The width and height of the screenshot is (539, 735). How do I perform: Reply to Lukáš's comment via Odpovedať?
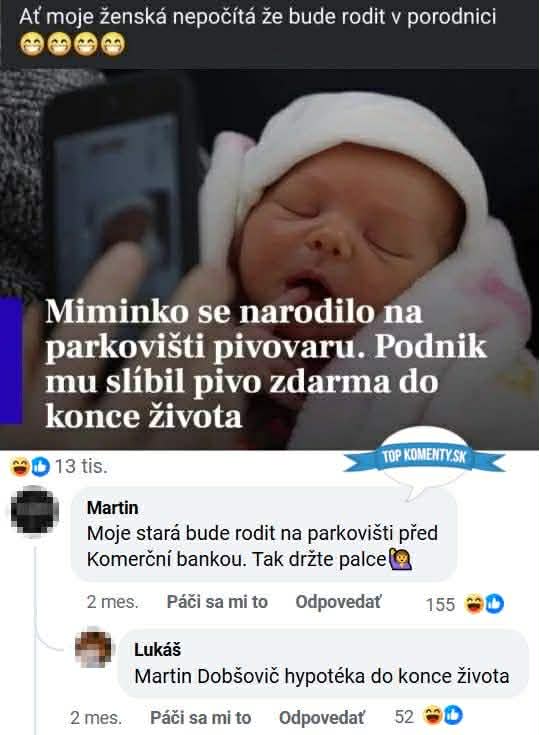pos(322,718)
